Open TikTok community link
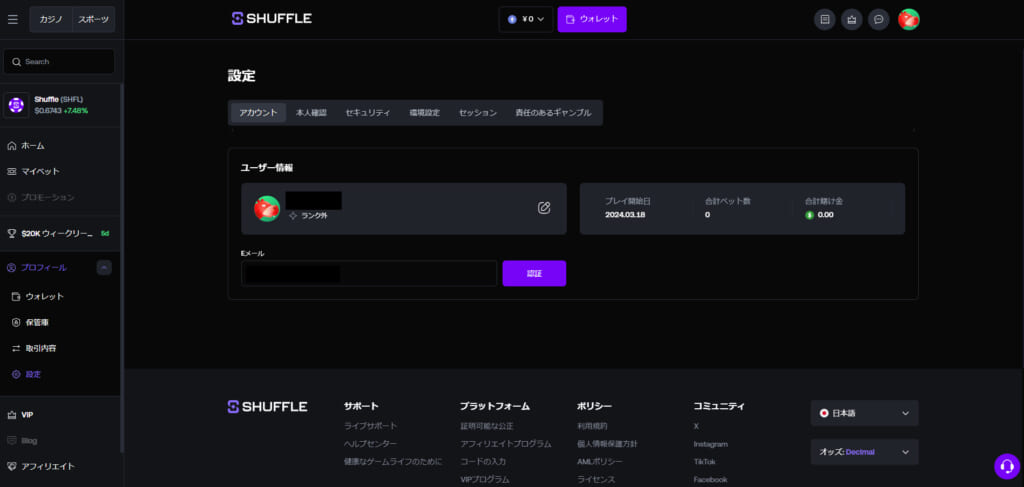Viewport: 1024px width, 487px height. coord(705,462)
